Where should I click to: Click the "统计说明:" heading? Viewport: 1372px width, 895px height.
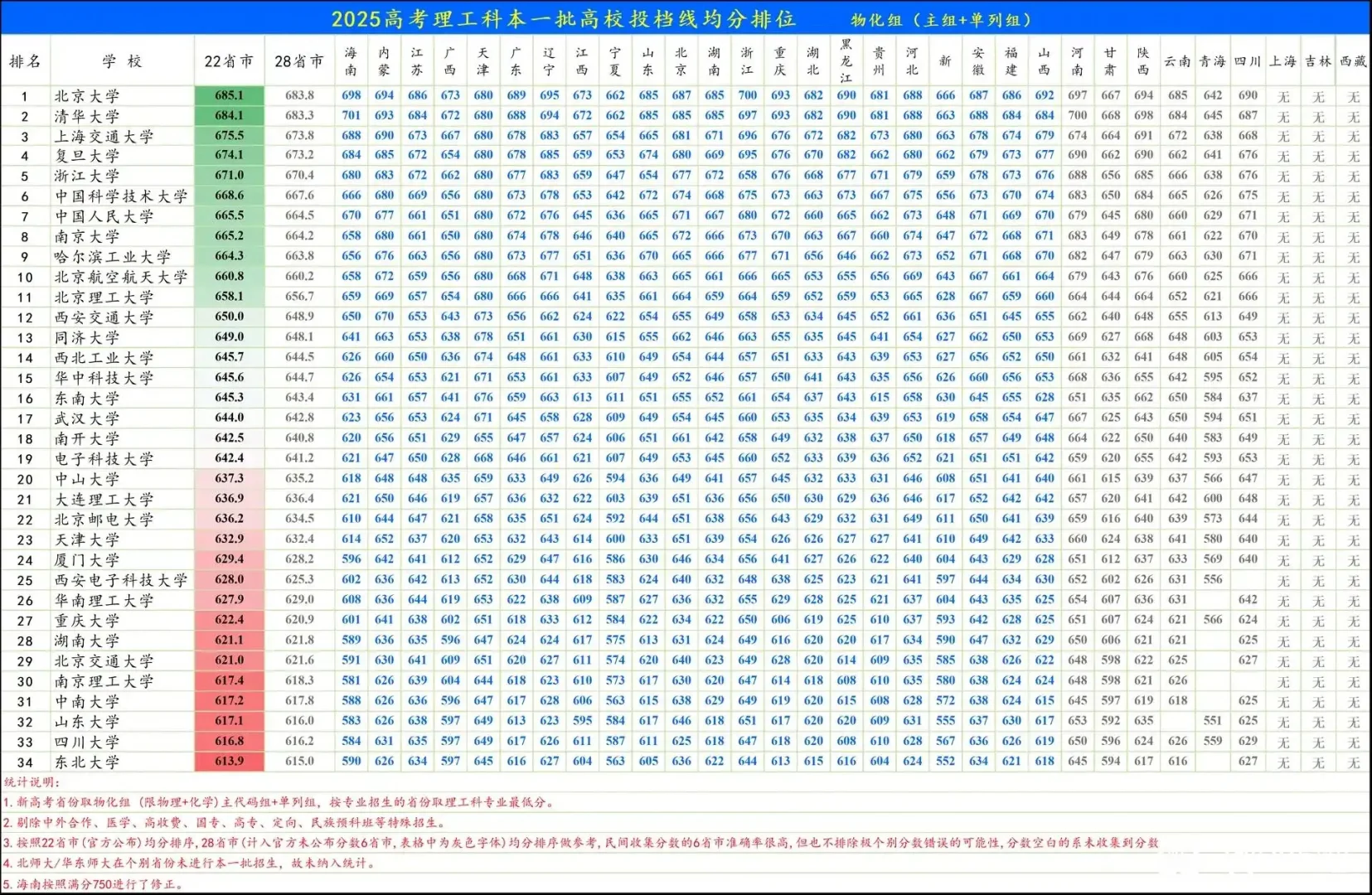(32, 781)
